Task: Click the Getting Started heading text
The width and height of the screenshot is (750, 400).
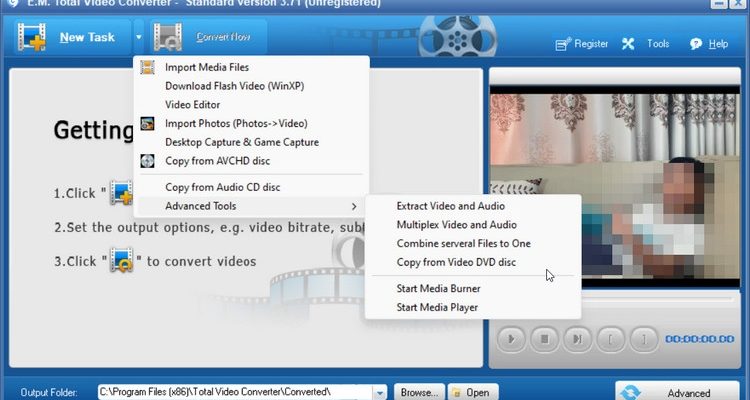Action: point(94,130)
